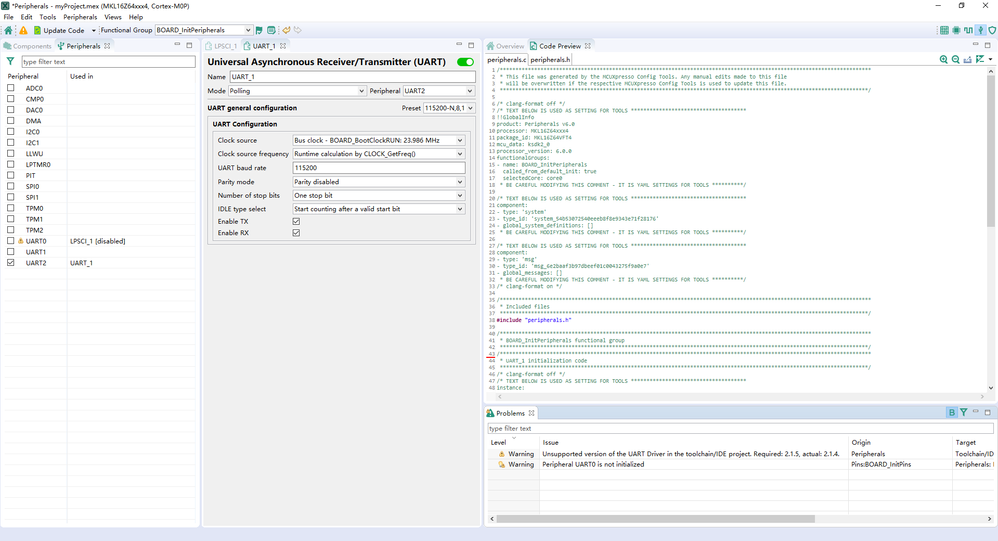The width and height of the screenshot is (998, 541).
Task: Uncheck the Enable RX checkbox
Action: (296, 233)
